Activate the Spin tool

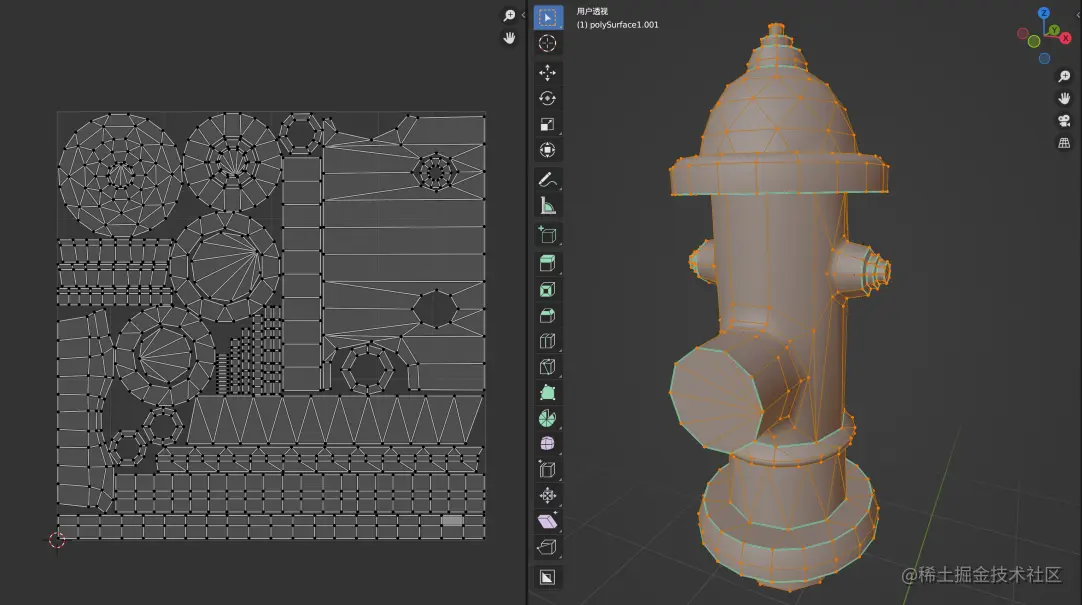click(548, 419)
